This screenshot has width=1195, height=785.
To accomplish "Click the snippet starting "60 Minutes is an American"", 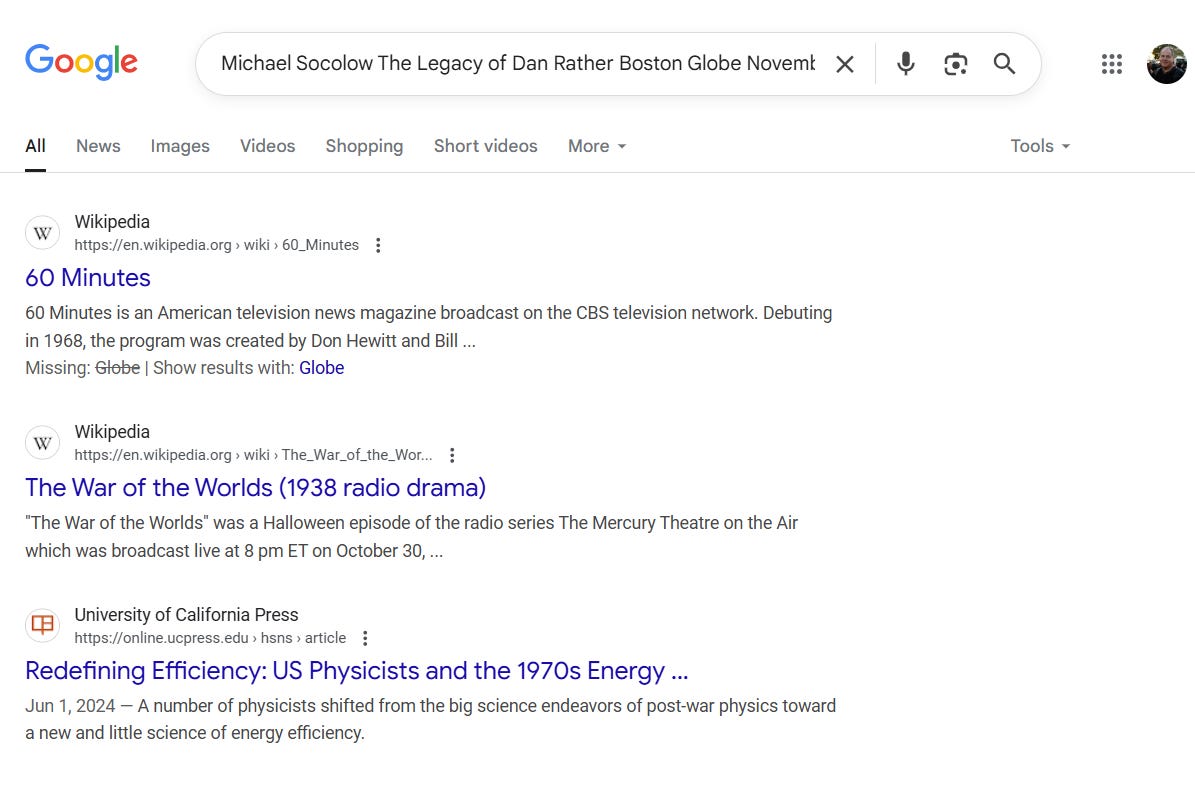I will pos(428,327).
